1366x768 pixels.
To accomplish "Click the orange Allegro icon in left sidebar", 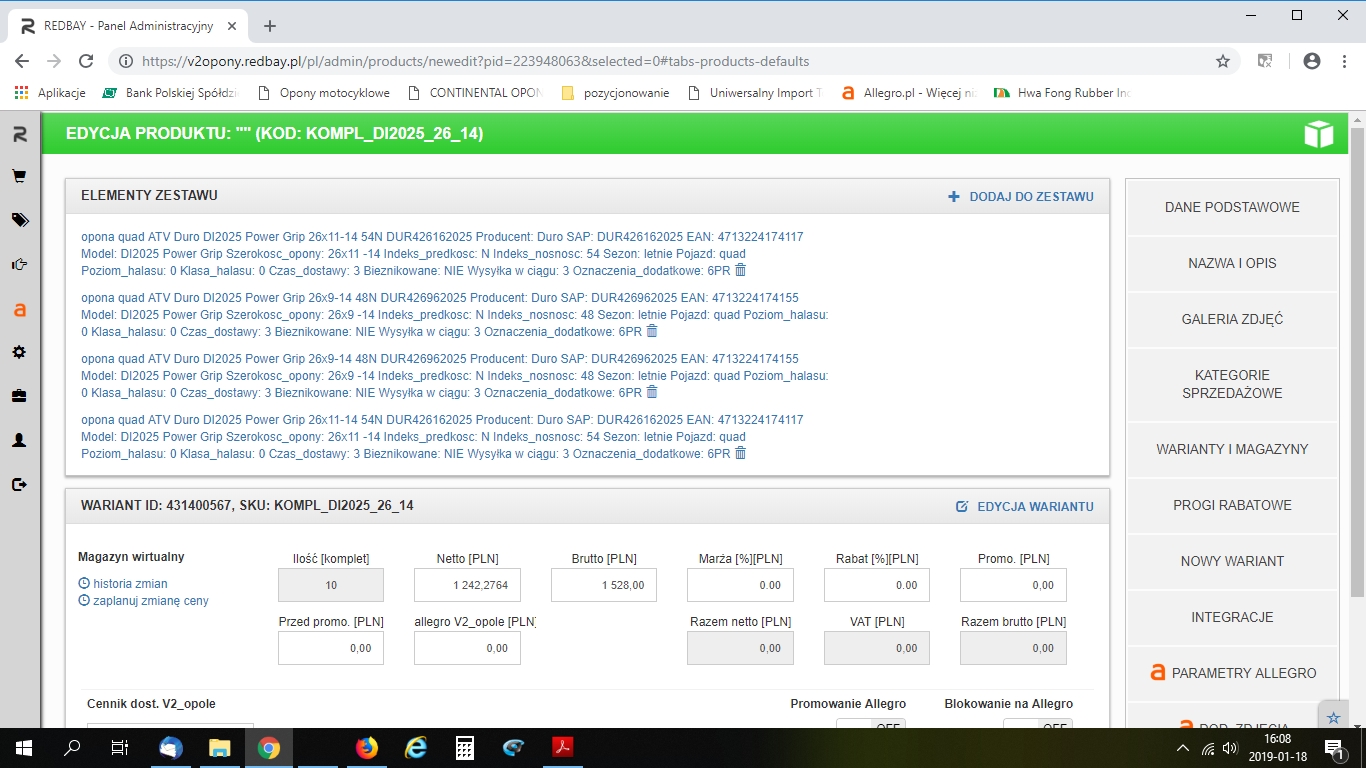I will pos(19,310).
